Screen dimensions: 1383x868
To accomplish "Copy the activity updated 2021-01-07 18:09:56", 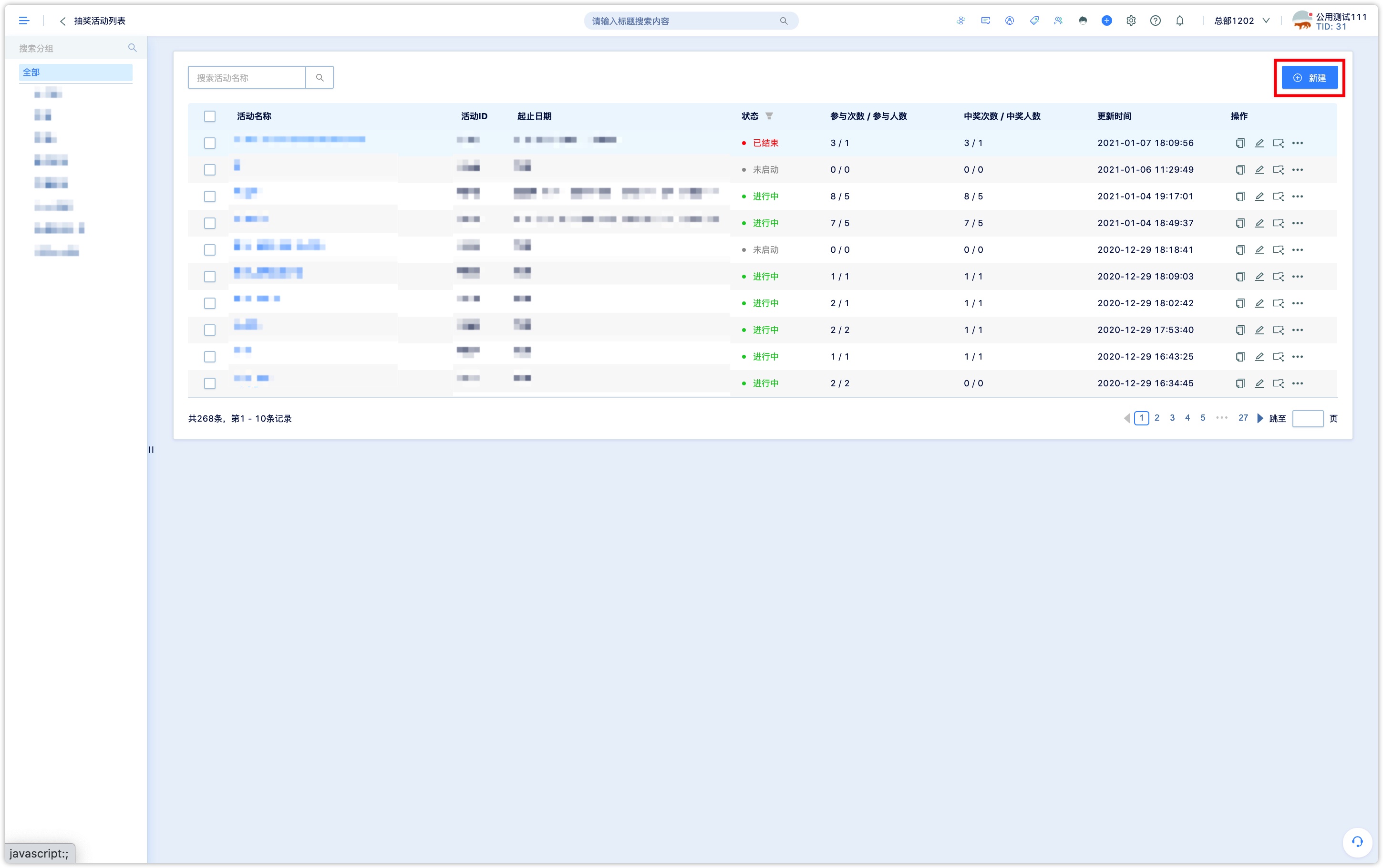I will pos(1239,143).
